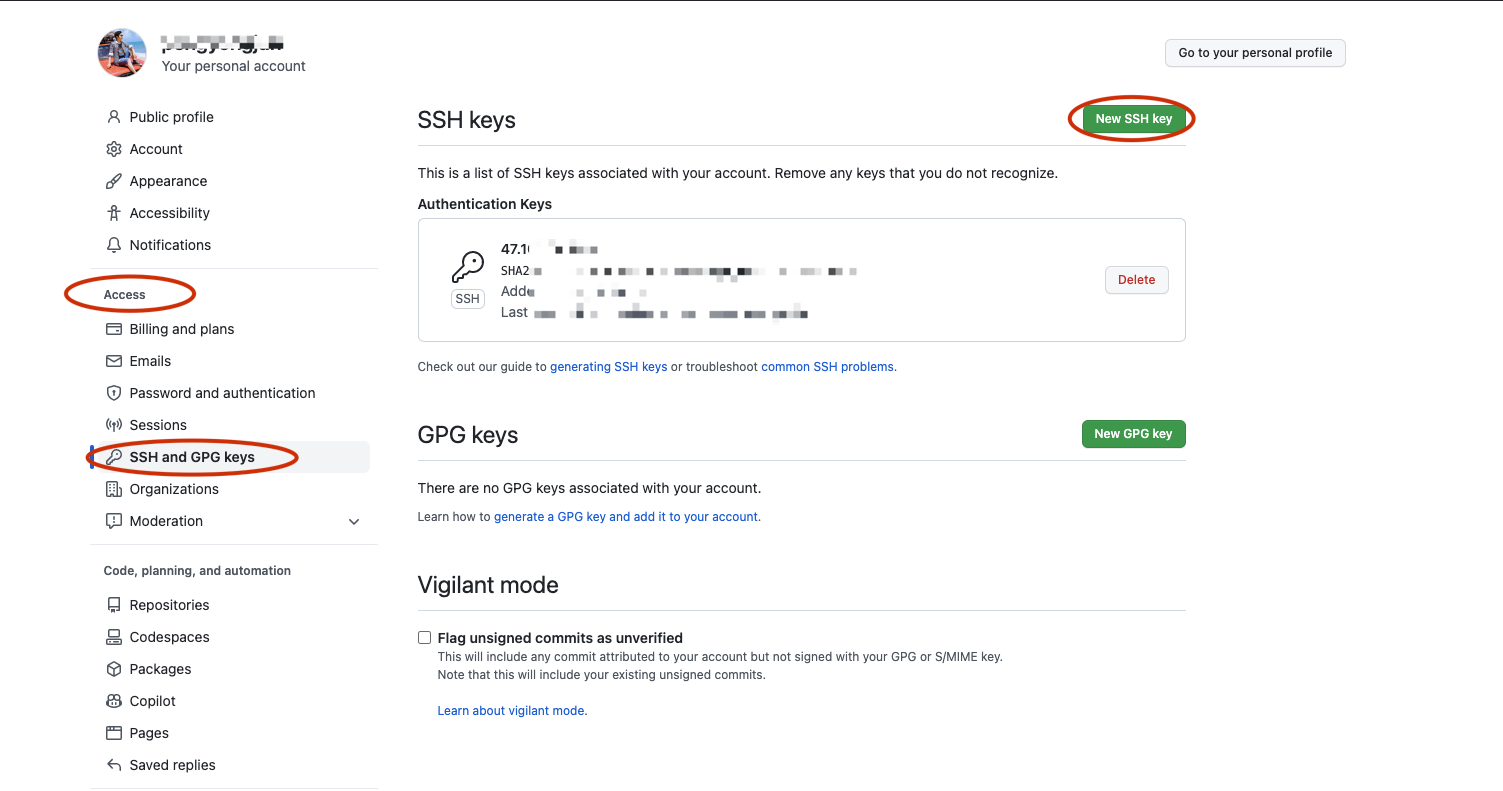Viewport: 1503px width, 791px height.
Task: Enable Flag unsigned commits as unverified
Action: tap(425, 638)
